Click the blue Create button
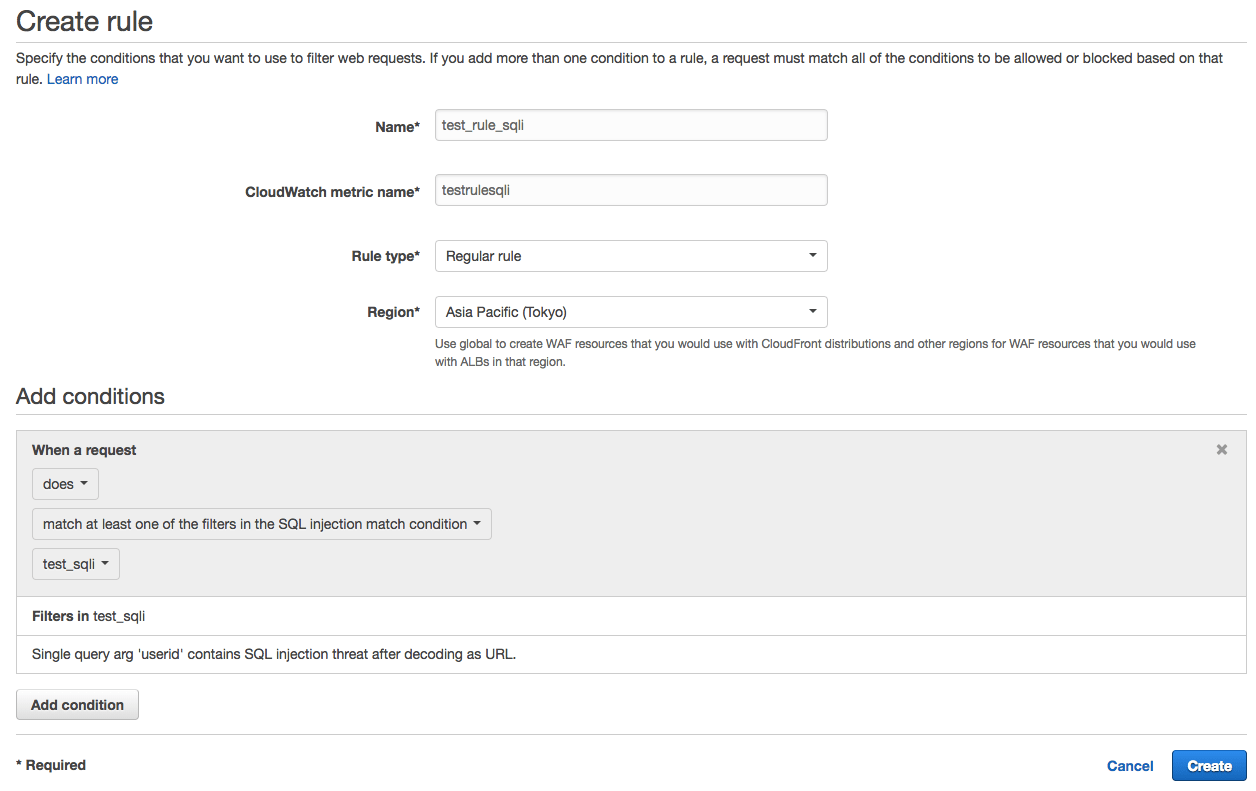 click(x=1209, y=766)
